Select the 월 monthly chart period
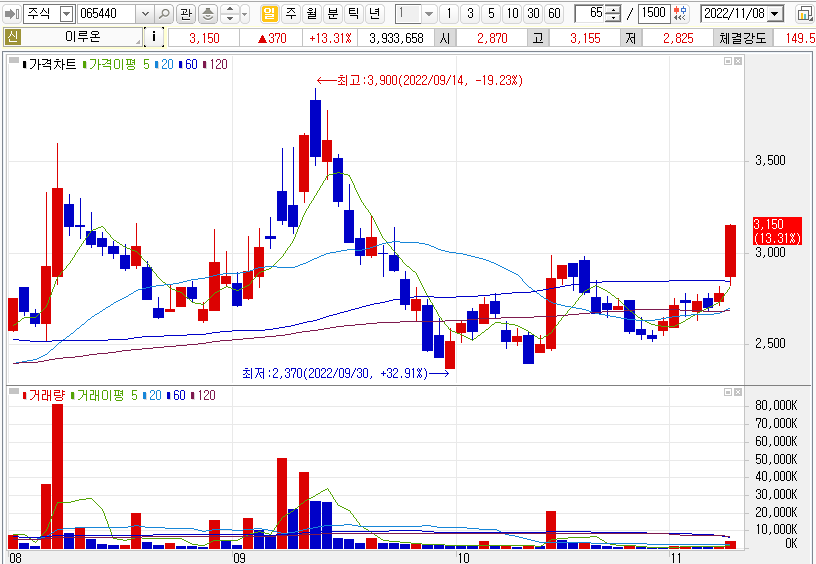The width and height of the screenshot is (816, 564). pos(311,14)
